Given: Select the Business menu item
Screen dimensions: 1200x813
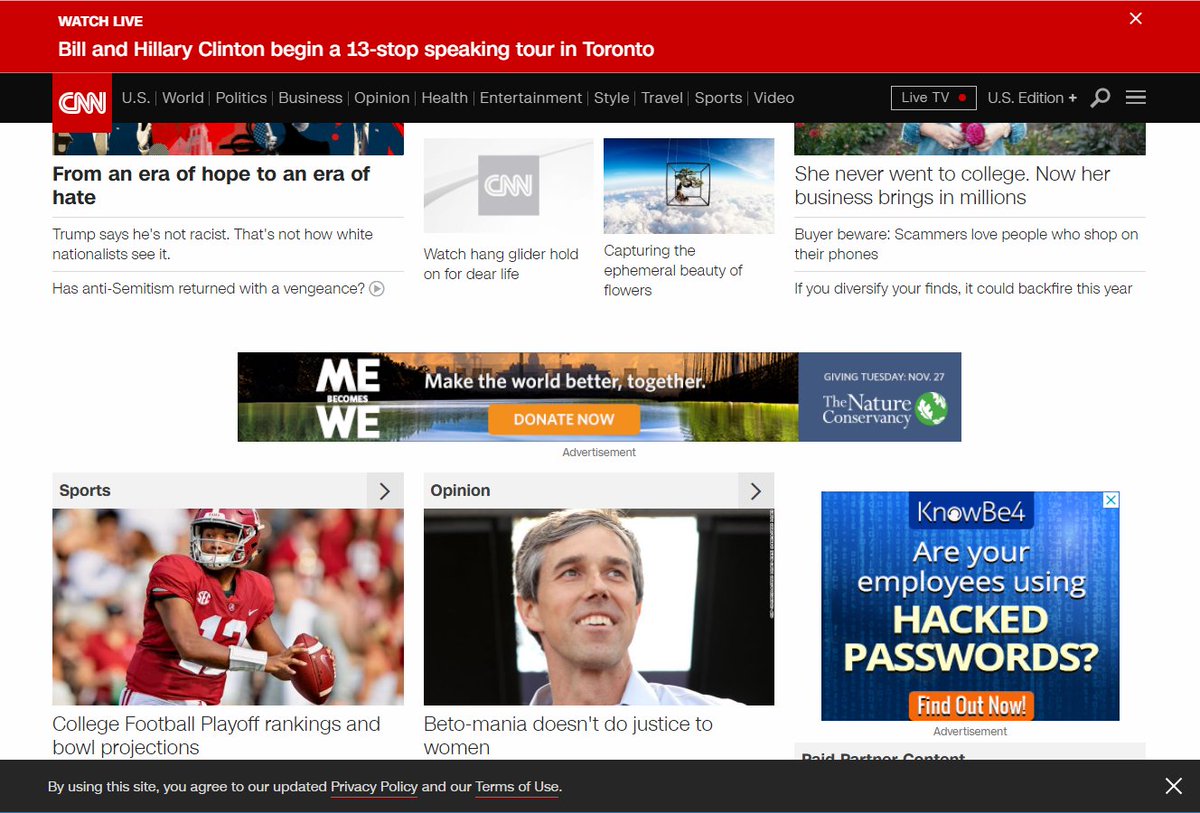Looking at the screenshot, I should coord(310,98).
